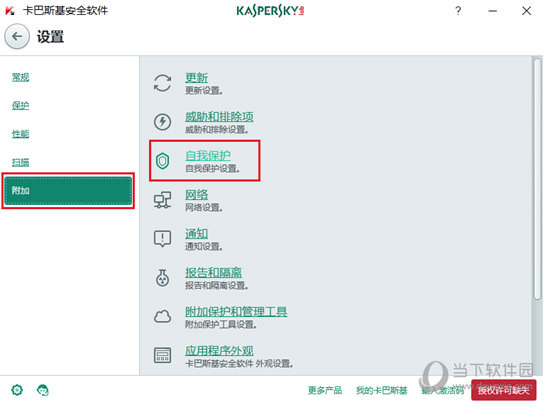
Task: Open the 网络 settings link
Action: pyautogui.click(x=196, y=194)
